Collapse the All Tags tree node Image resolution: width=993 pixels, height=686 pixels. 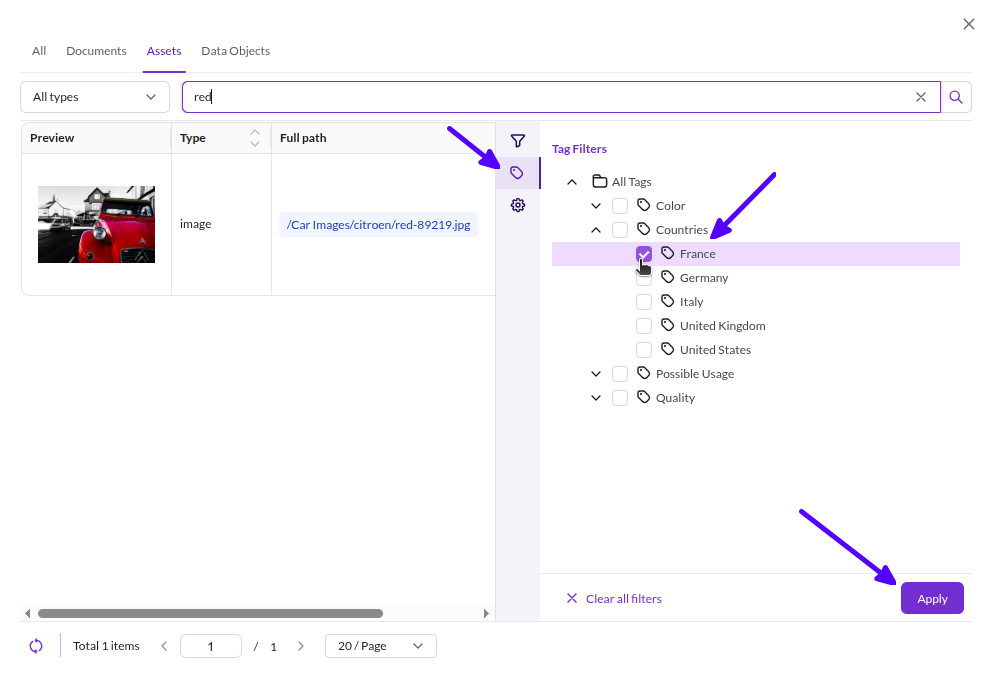(x=572, y=182)
